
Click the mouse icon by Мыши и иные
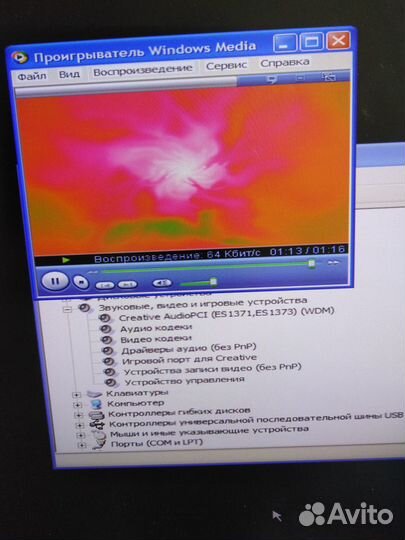coord(99,435)
